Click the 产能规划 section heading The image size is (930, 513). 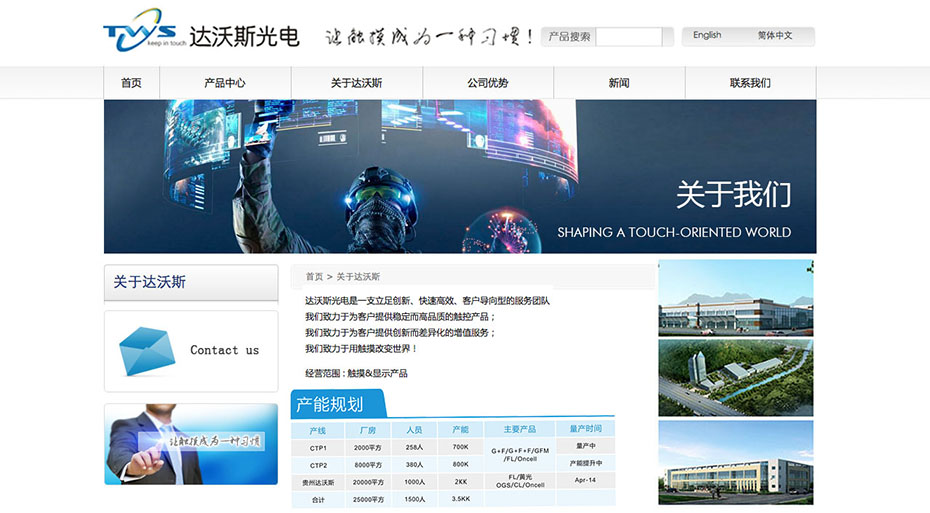pos(330,404)
